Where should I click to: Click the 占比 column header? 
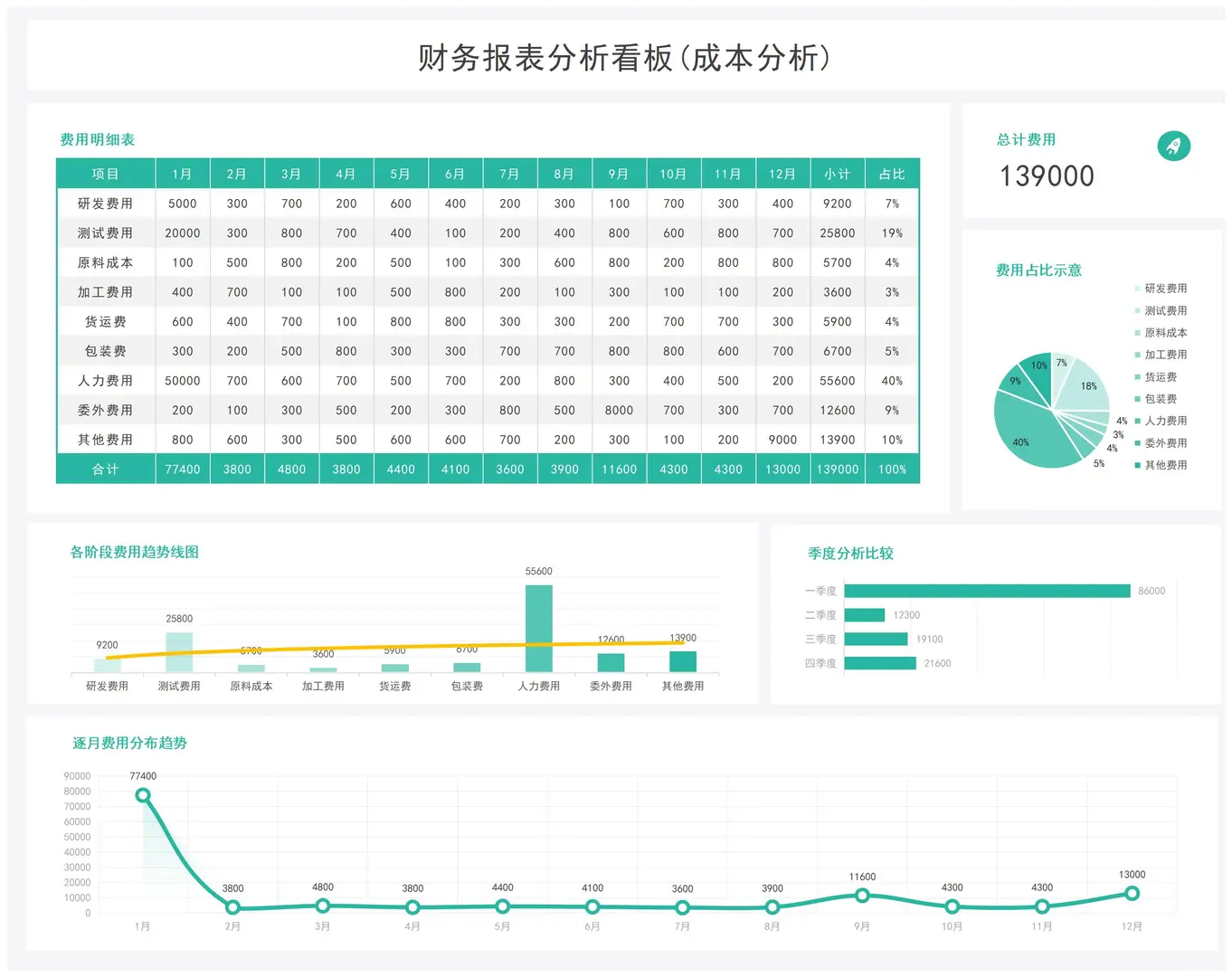point(892,174)
